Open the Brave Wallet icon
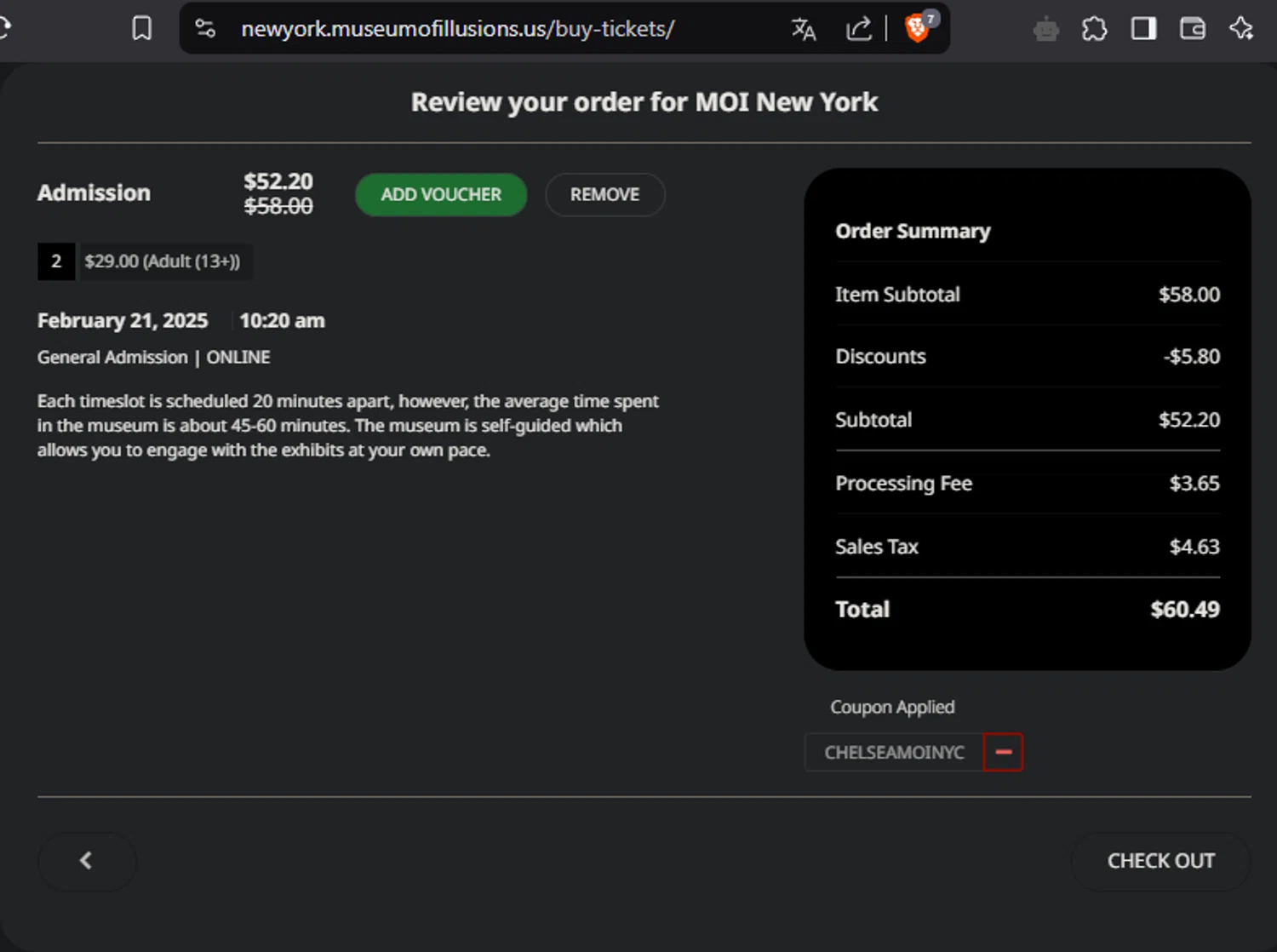This screenshot has width=1277, height=952. [1193, 29]
